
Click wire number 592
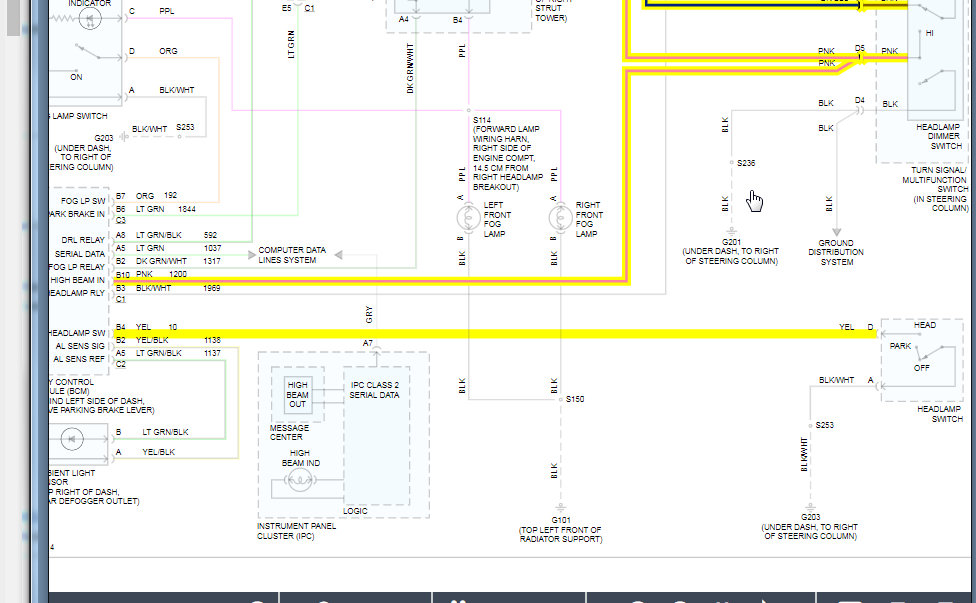click(x=210, y=235)
